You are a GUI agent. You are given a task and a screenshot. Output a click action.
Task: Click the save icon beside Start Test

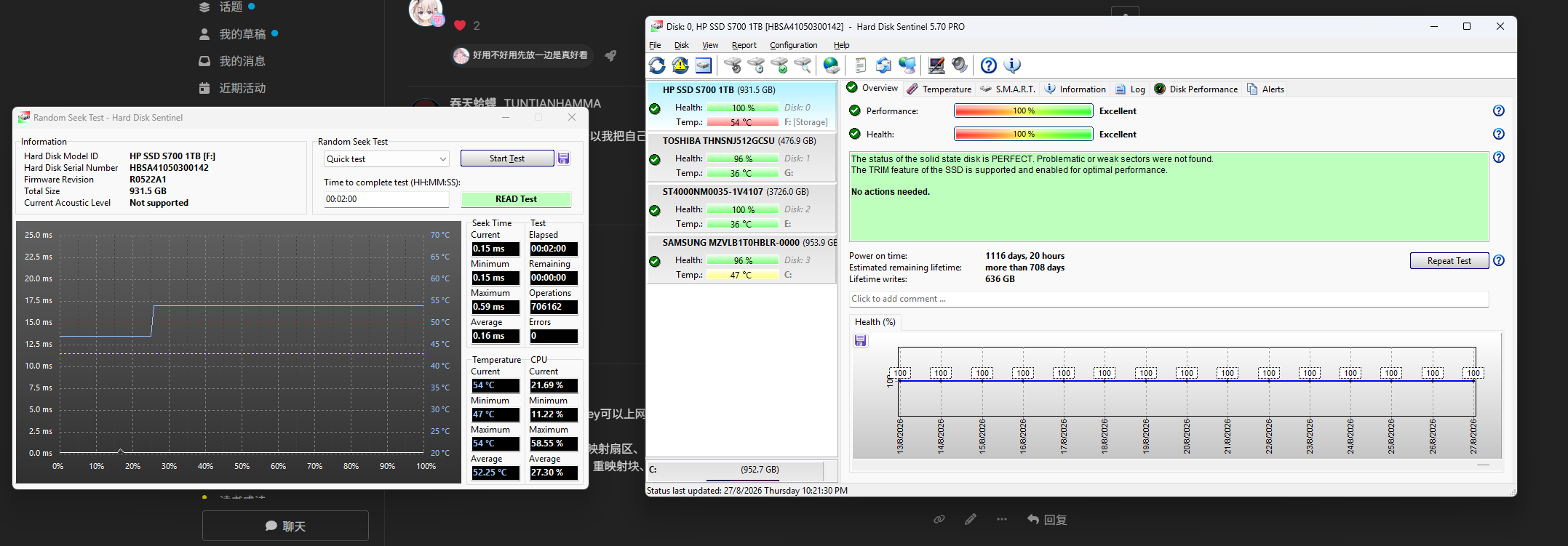click(x=564, y=158)
